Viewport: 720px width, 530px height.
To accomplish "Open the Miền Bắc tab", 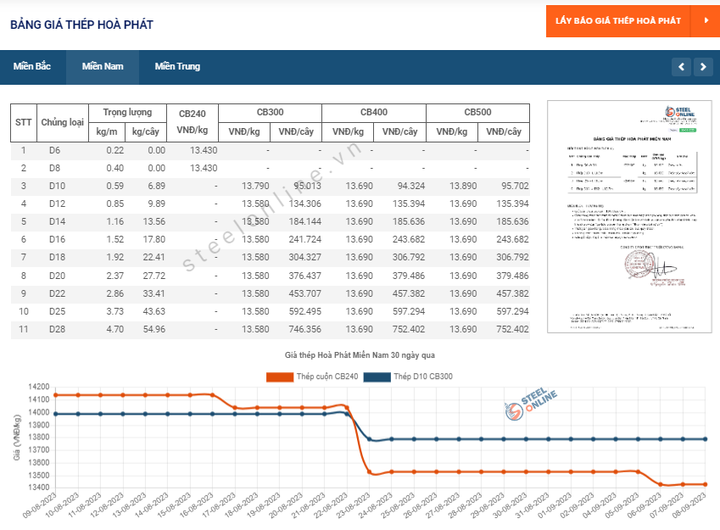I will coord(32,67).
